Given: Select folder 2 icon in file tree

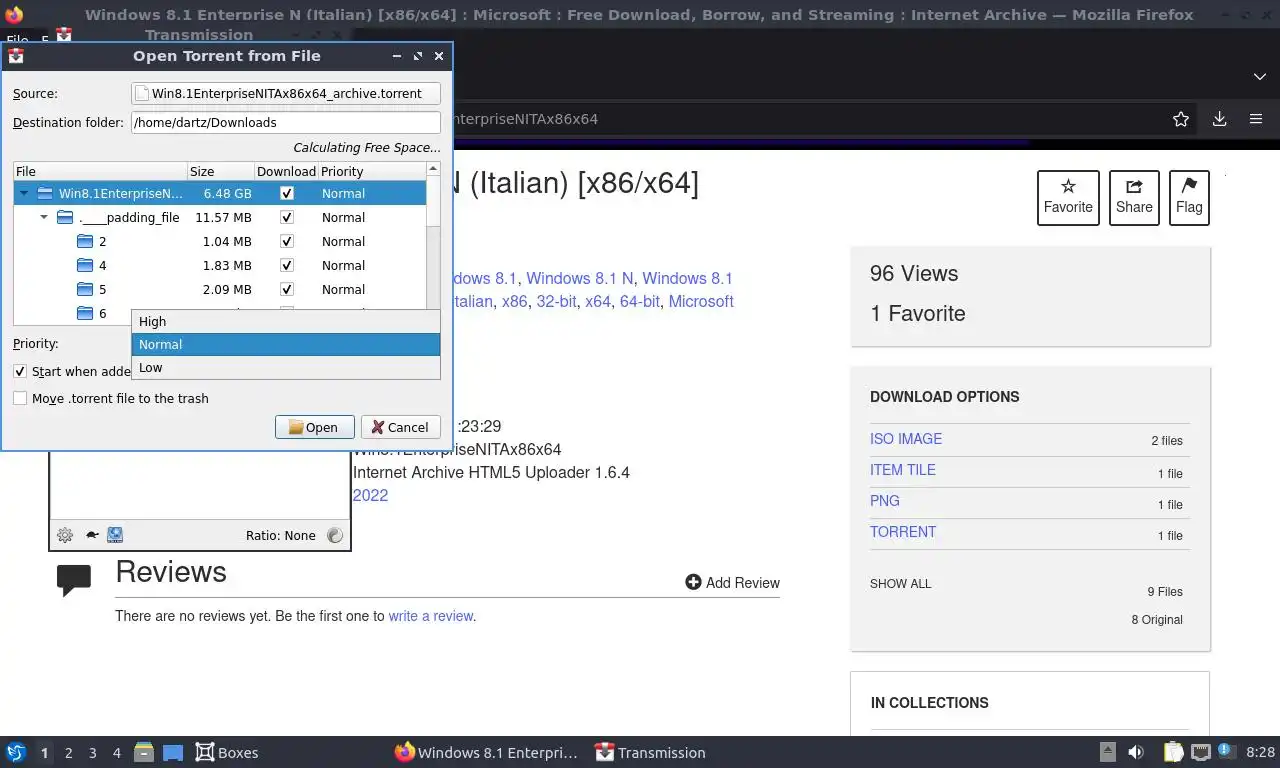Looking at the screenshot, I should click(x=85, y=241).
